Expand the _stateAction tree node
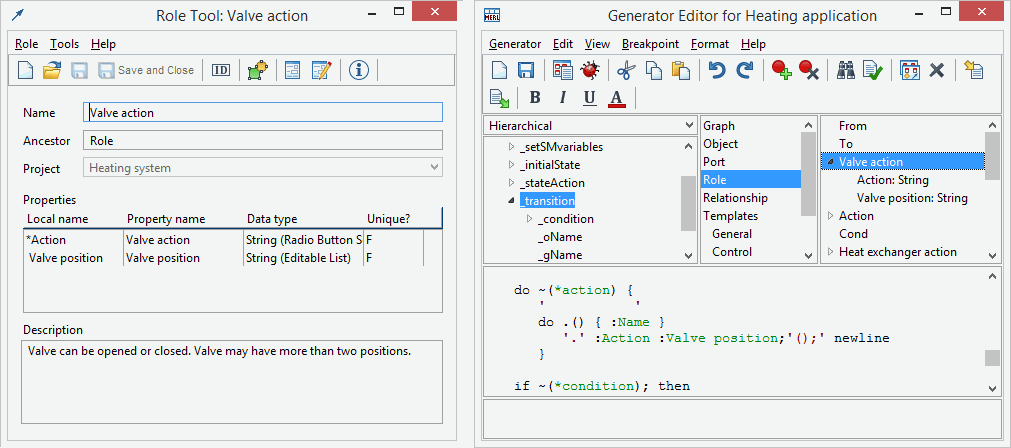Viewport: 1011px width, 448px height. click(x=511, y=183)
